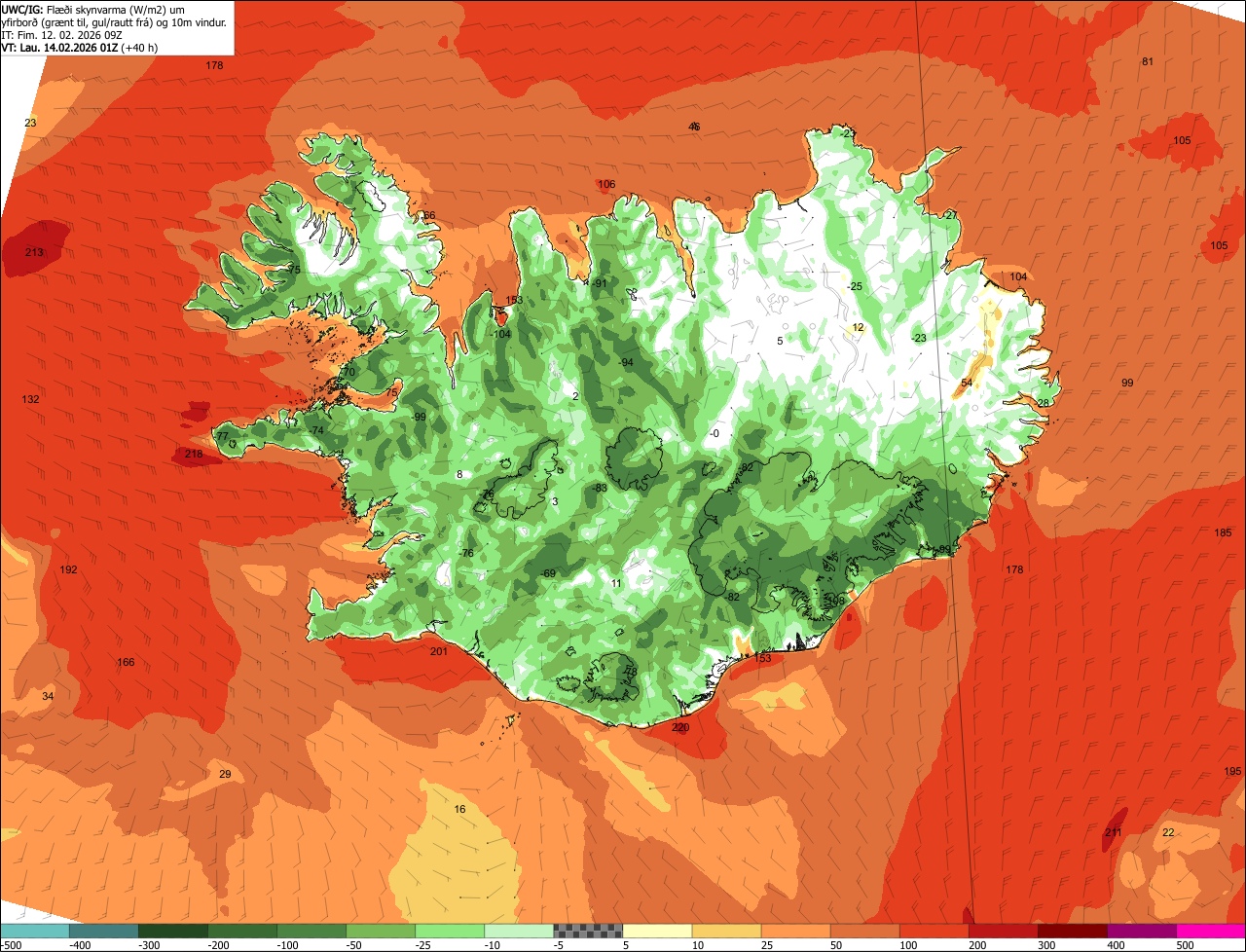This screenshot has height=952, width=1246.
Task: Click the 220 value off the south coast
Action: (x=680, y=727)
